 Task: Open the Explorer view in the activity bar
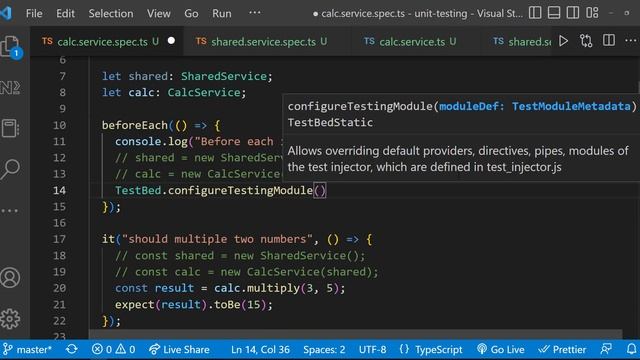(10, 46)
